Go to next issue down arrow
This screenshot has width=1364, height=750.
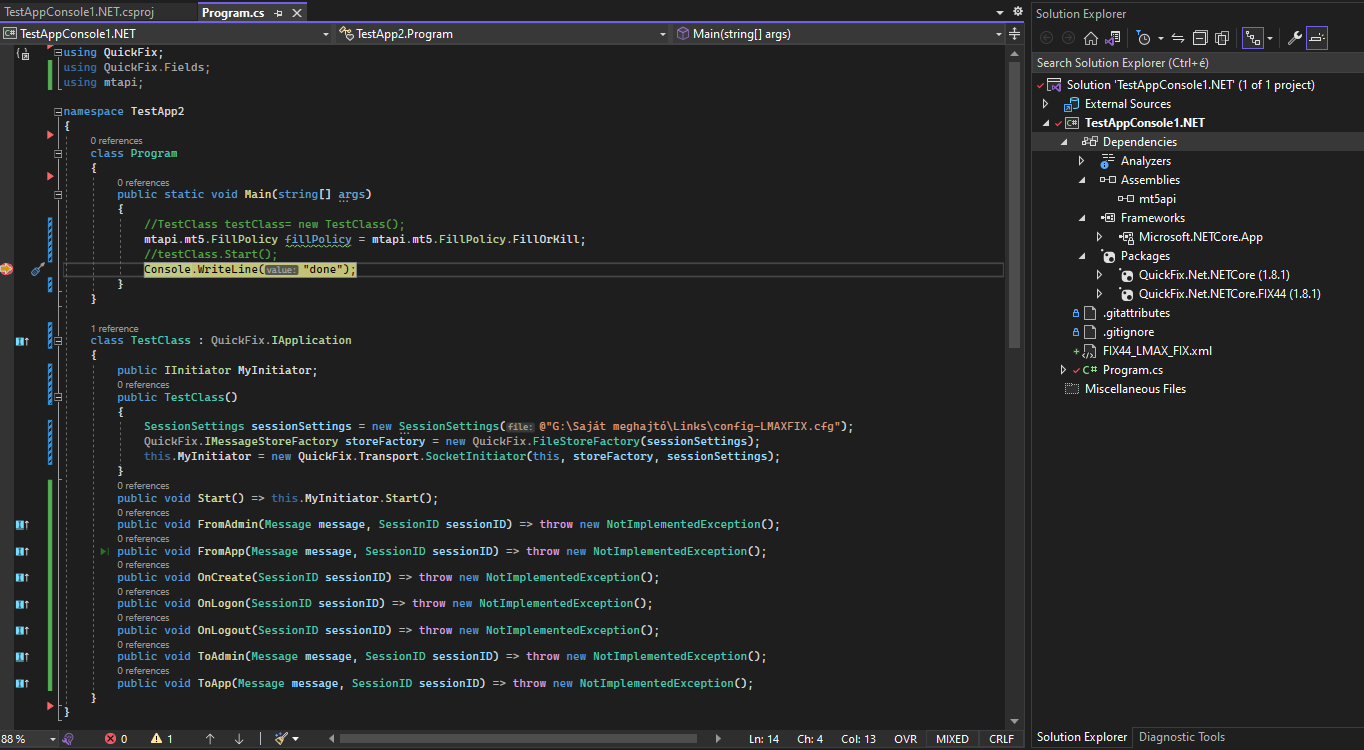[239, 739]
